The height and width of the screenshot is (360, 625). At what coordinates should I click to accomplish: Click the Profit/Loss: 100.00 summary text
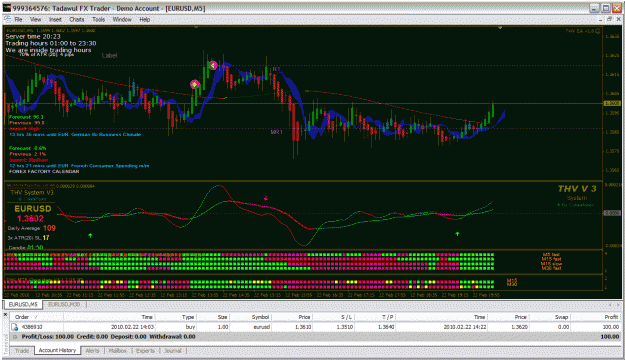(48, 337)
